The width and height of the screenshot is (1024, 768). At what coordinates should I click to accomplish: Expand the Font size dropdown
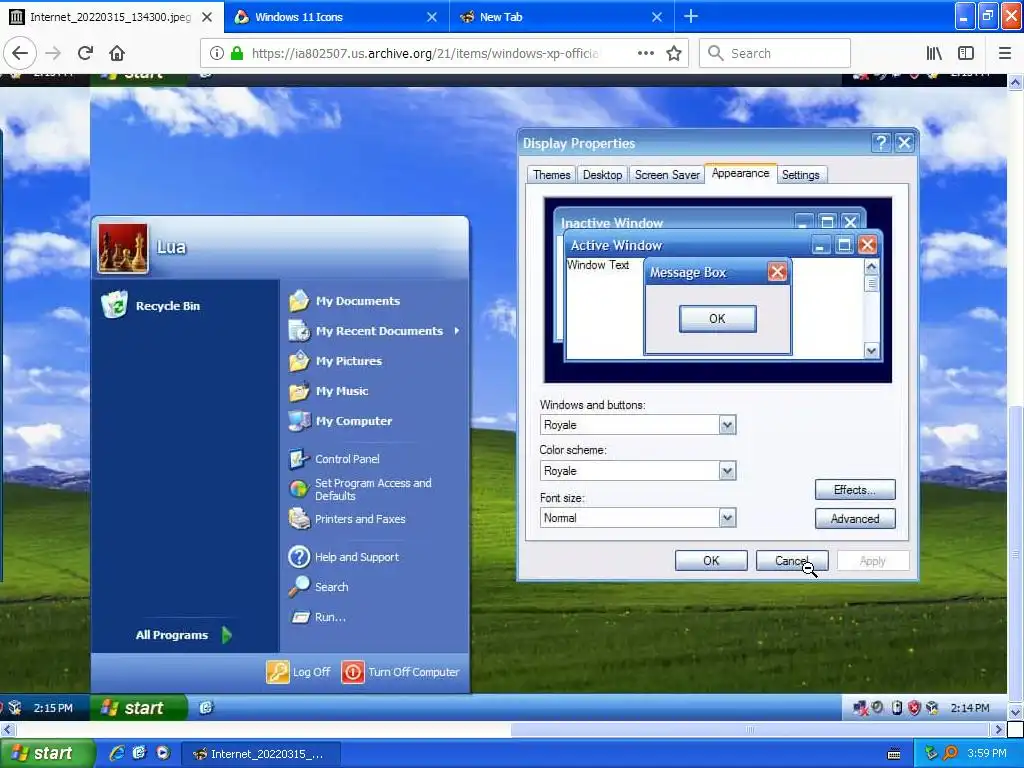tap(727, 518)
